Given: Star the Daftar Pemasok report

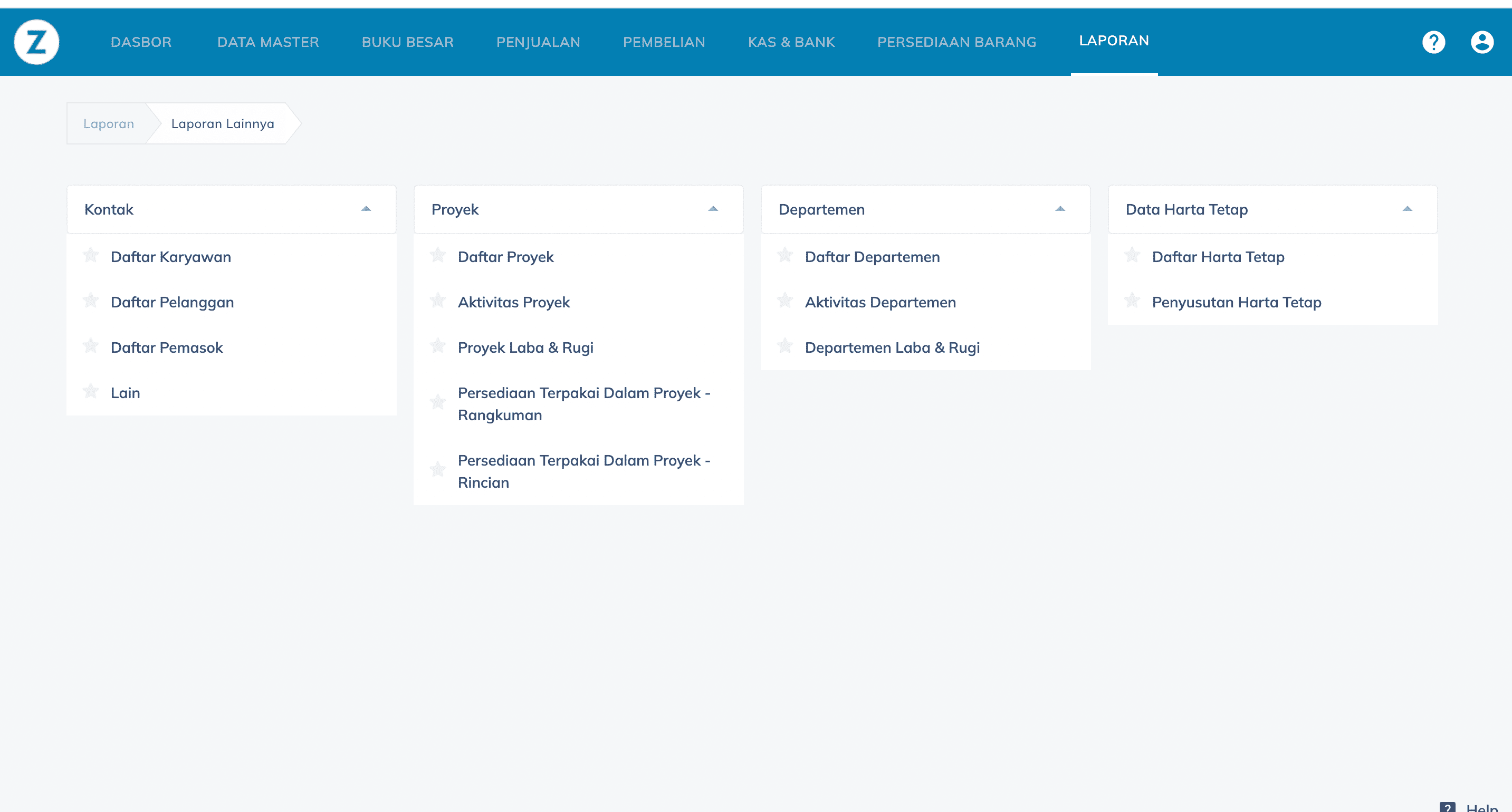Looking at the screenshot, I should click(90, 345).
